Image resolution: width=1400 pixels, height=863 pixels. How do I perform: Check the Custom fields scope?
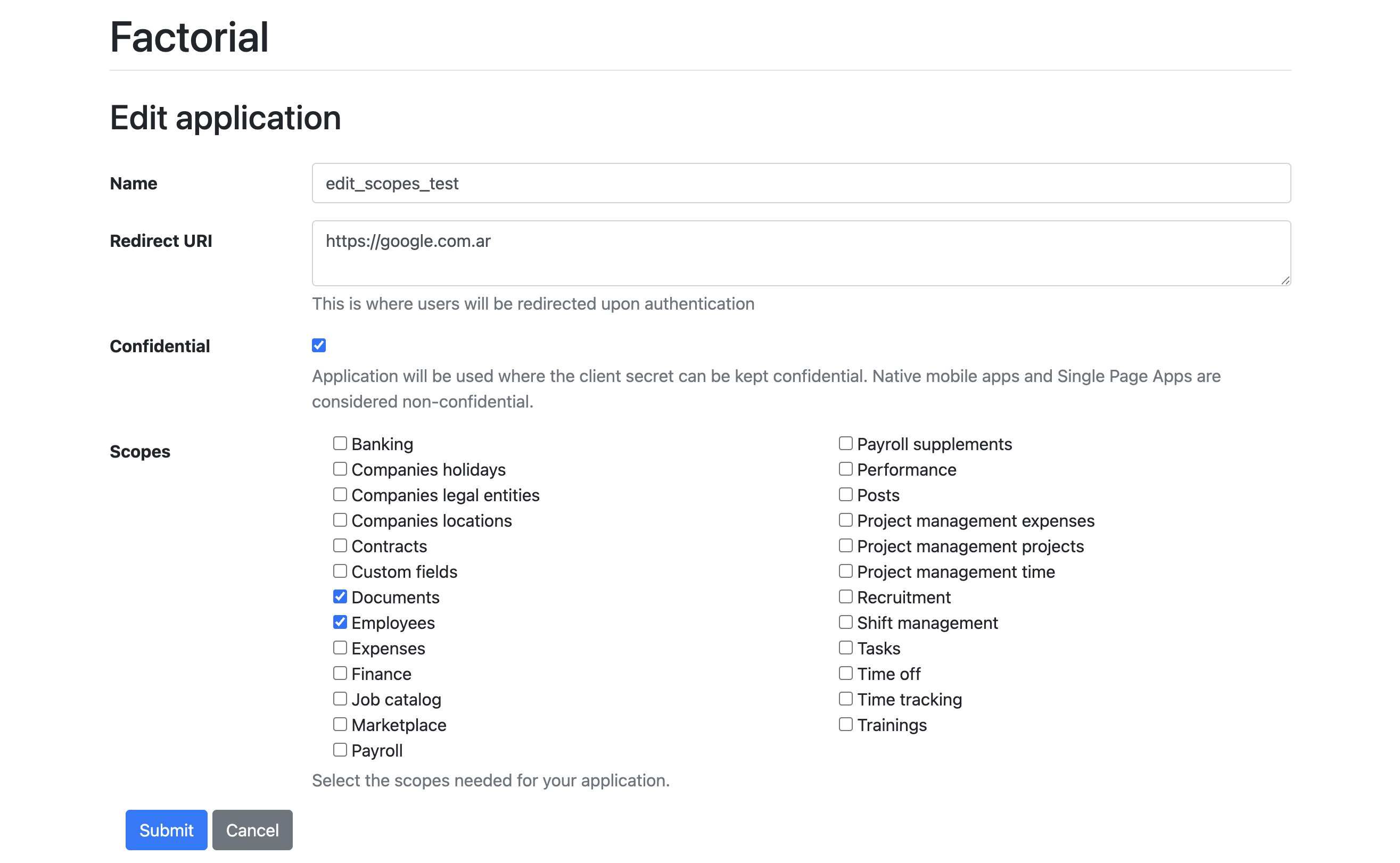[x=340, y=571]
